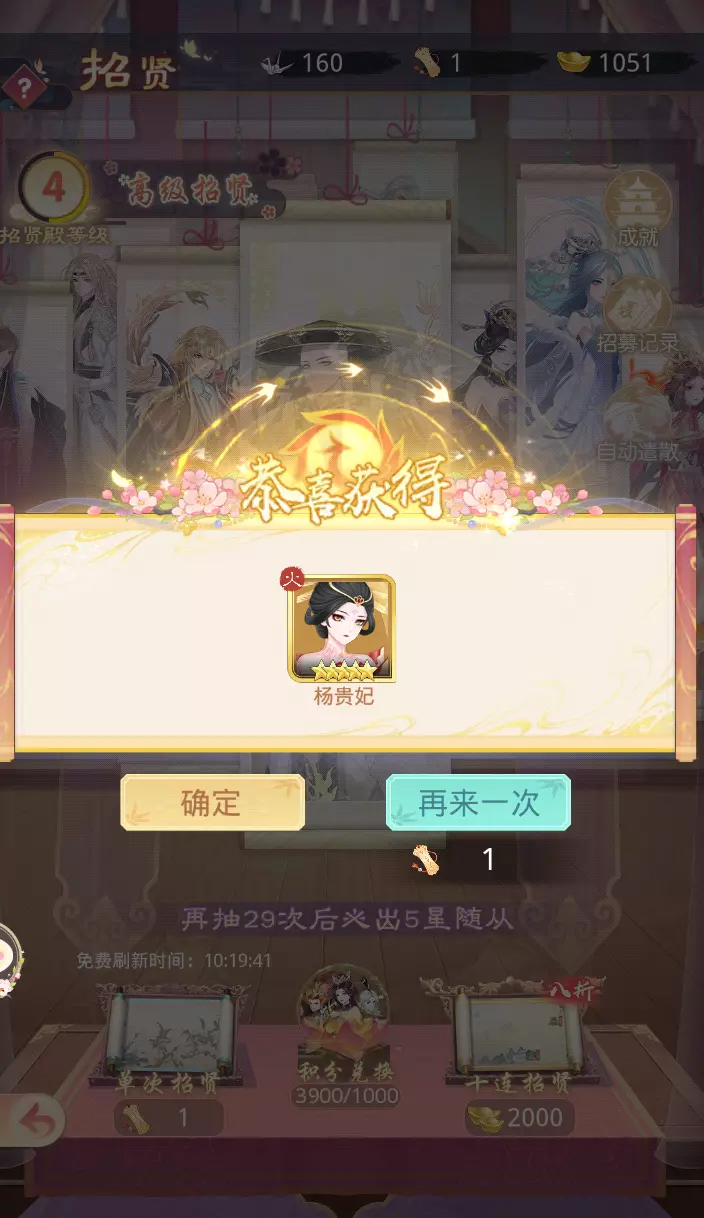Tap the red question mark help icon
The height and width of the screenshot is (1218, 704).
click(22, 86)
